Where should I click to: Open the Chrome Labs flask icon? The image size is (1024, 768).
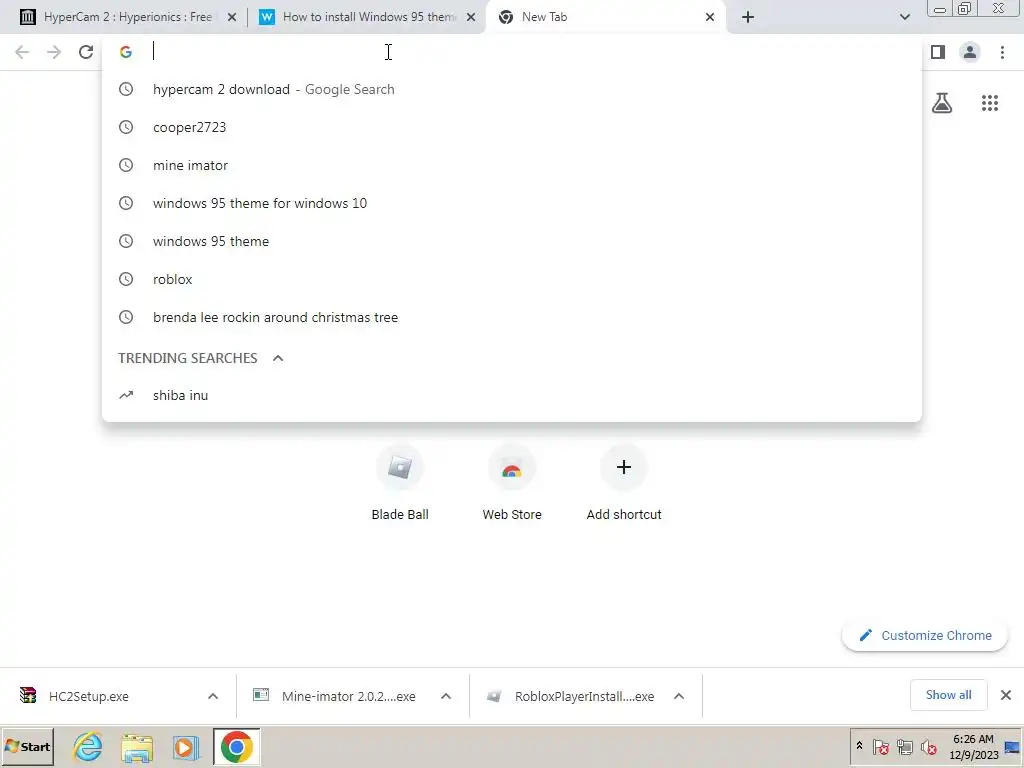tap(942, 103)
